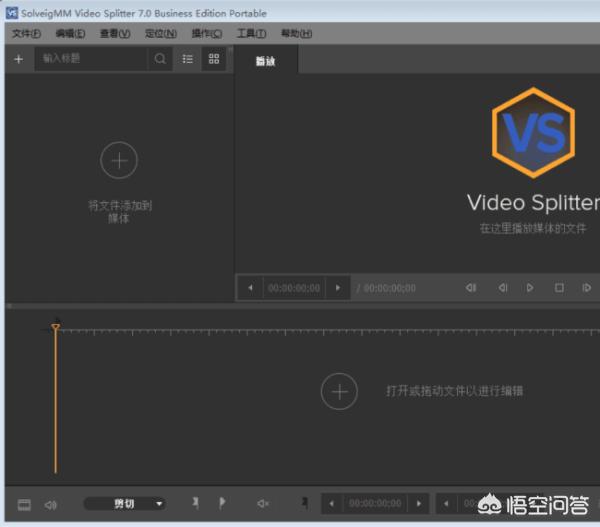Screen dimensions: 600x527
Task: Click the total duration text in player
Action: [386, 288]
